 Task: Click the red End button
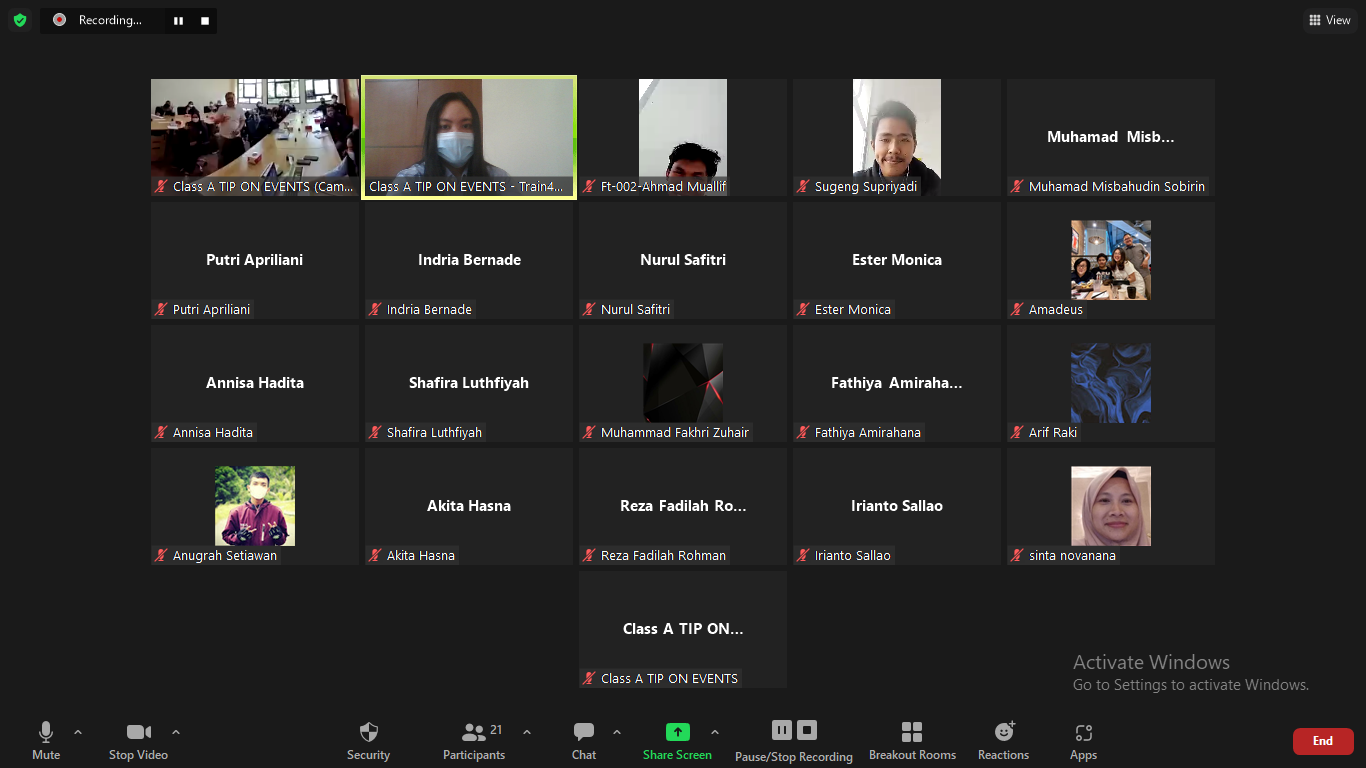(x=1322, y=741)
